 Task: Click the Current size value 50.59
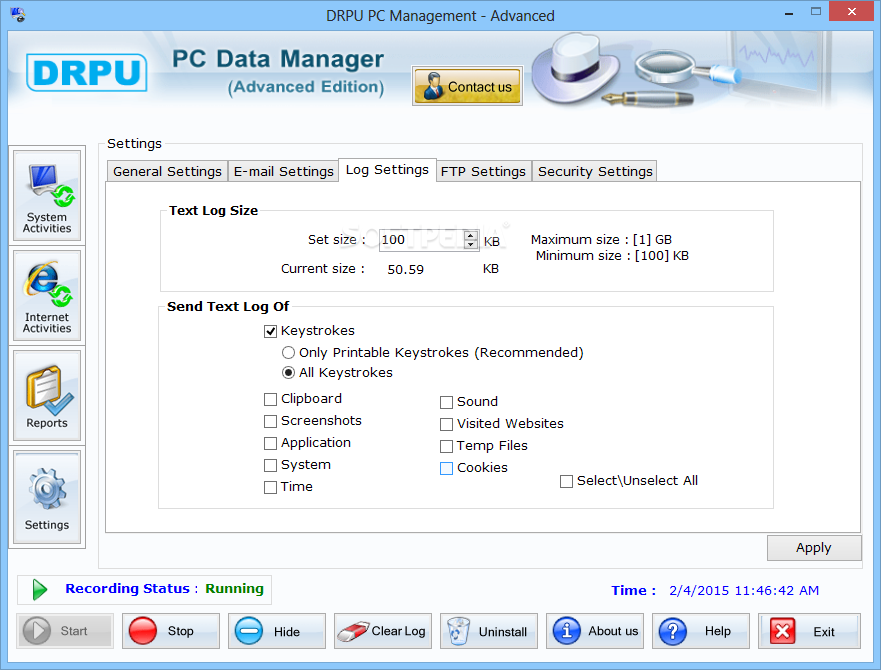tap(406, 270)
